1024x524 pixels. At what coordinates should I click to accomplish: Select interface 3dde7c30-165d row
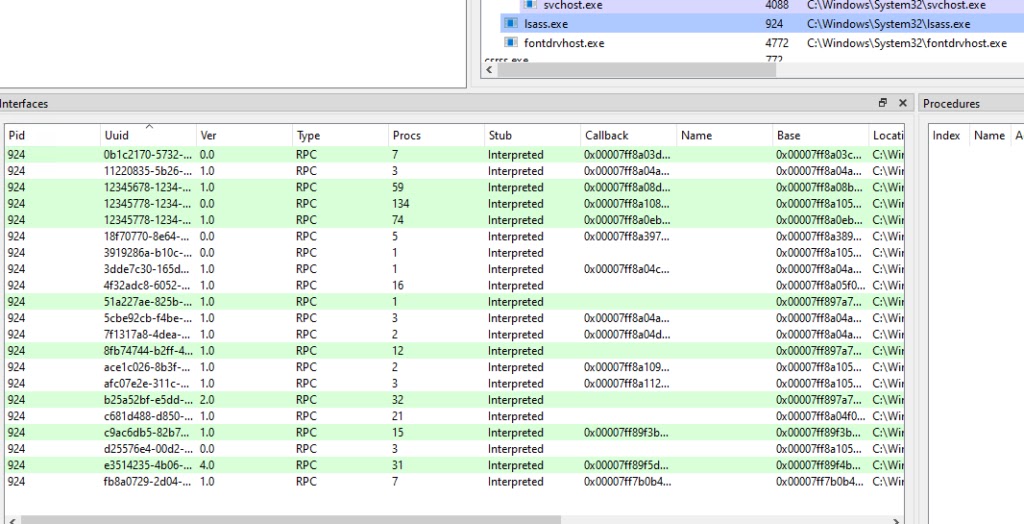coord(455,269)
